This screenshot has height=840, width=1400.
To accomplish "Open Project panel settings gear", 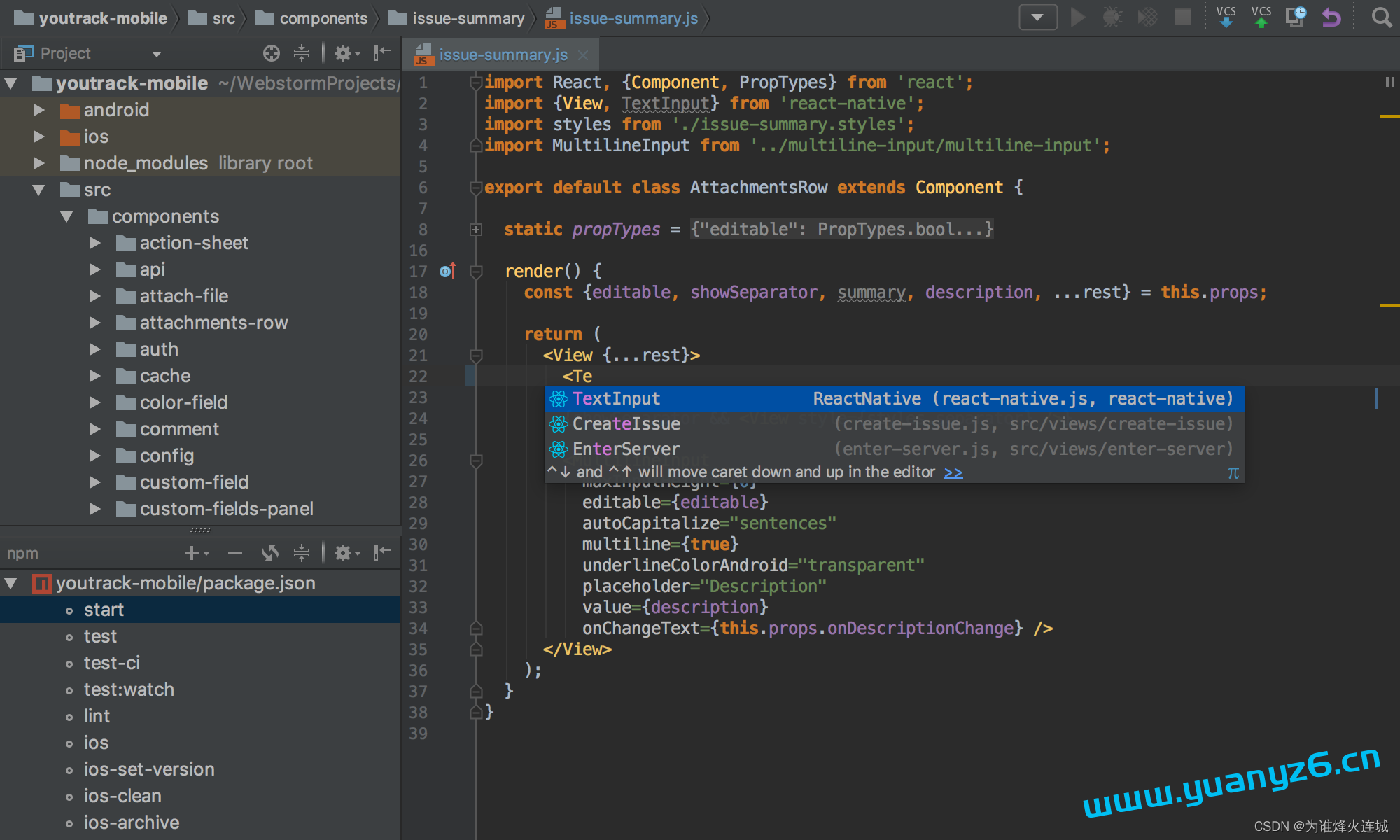I will [346, 53].
